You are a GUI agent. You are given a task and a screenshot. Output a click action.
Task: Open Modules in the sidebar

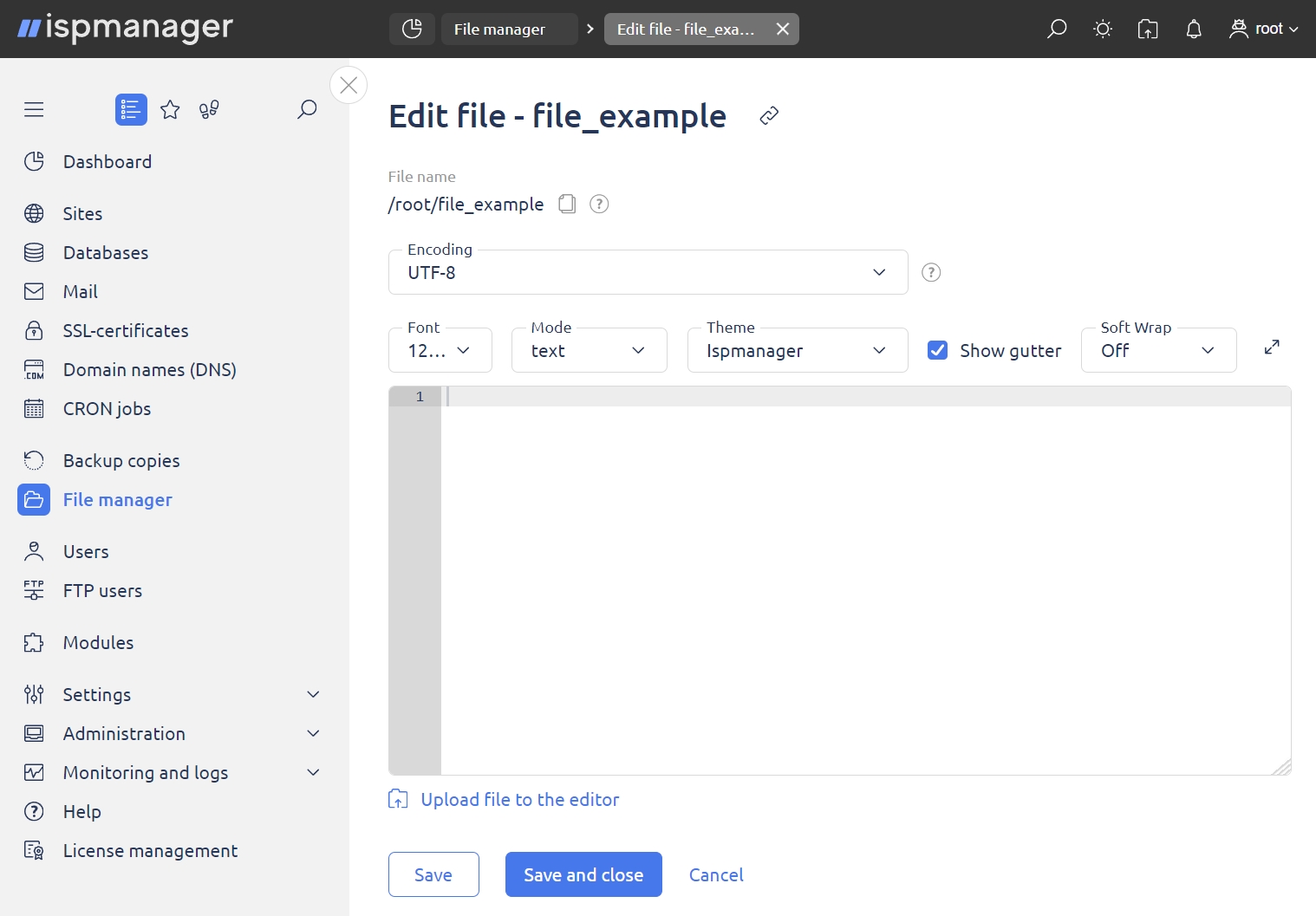click(98, 642)
